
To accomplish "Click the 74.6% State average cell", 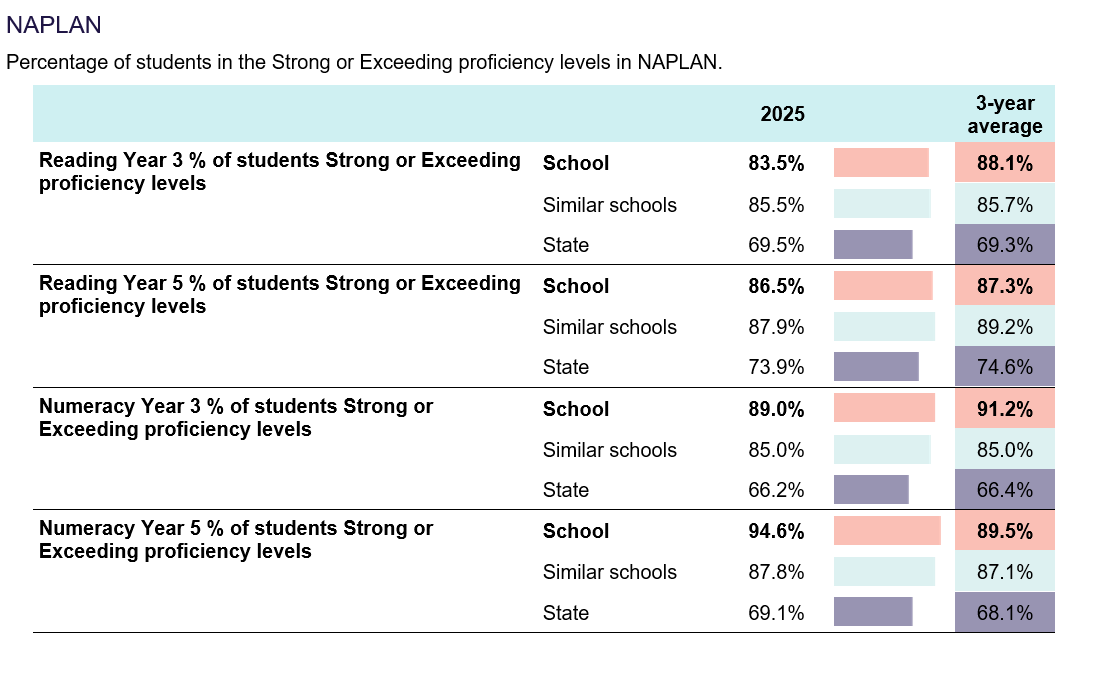I will pyautogui.click(x=1005, y=367).
